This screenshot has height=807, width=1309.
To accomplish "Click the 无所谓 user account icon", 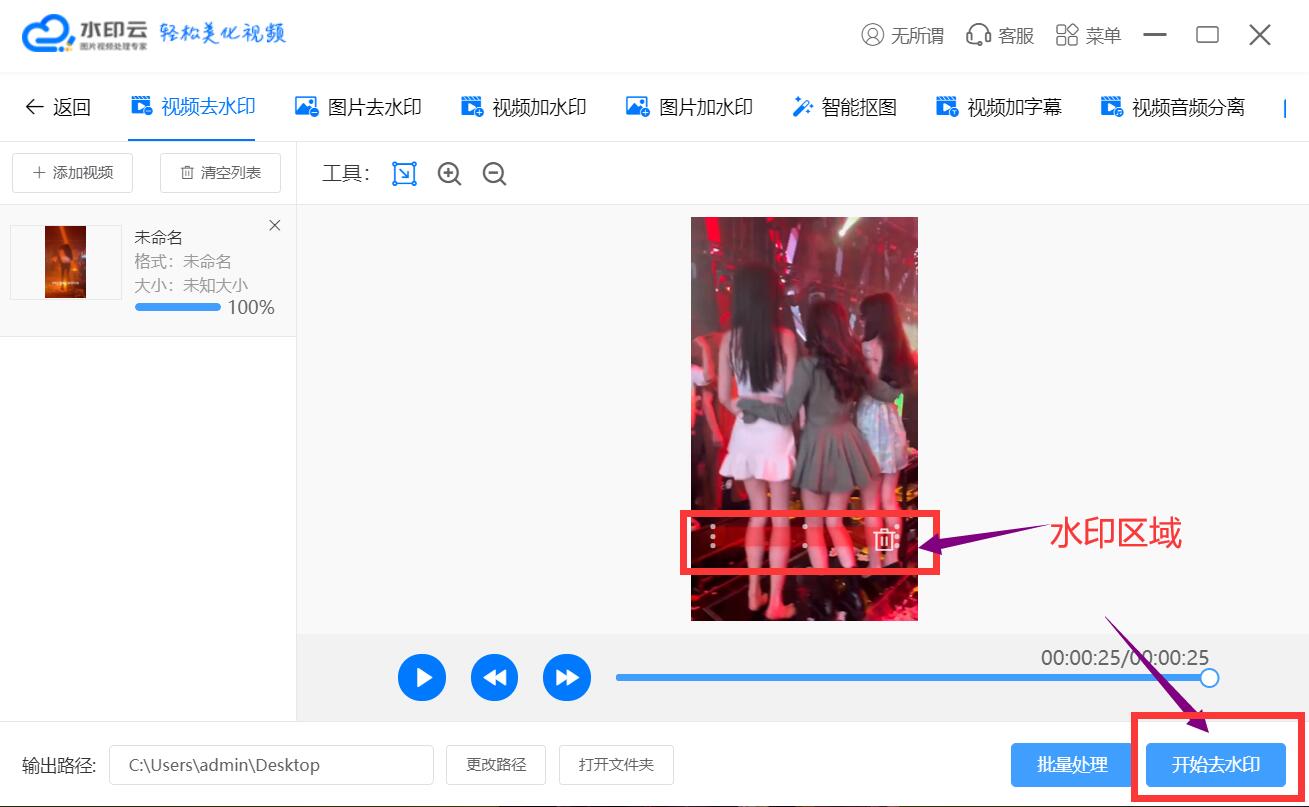I will point(872,36).
